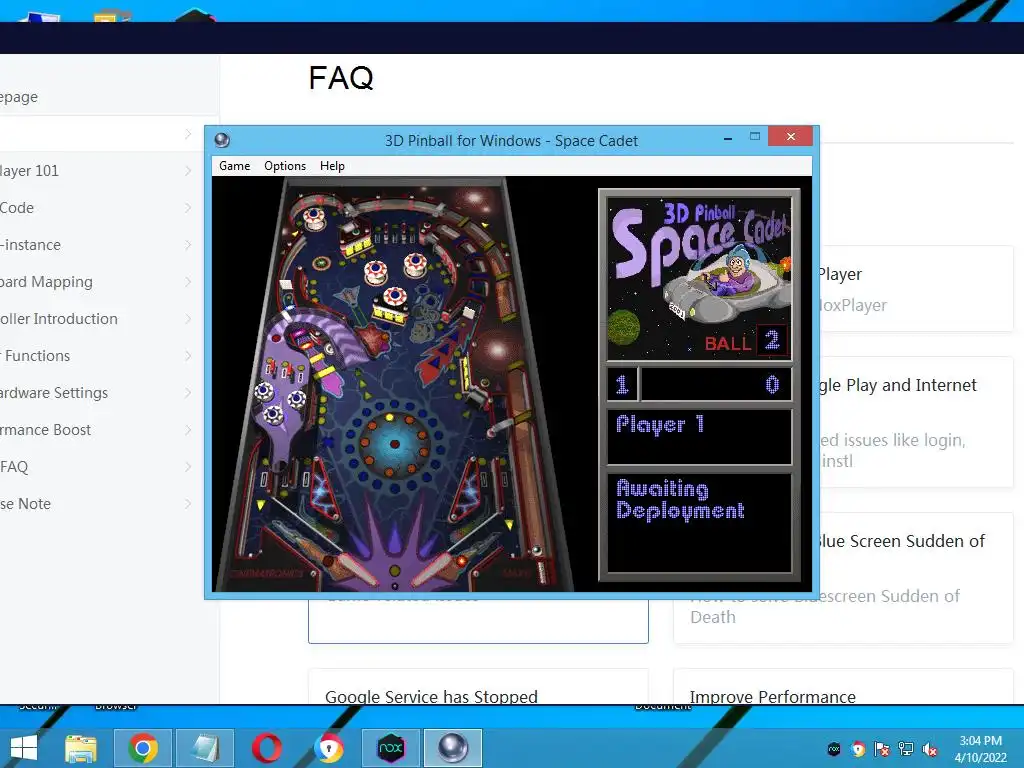Expand the 'board Mapping' sidebar chevron
Screen dimensions: 1024x768
pyautogui.click(x=188, y=282)
